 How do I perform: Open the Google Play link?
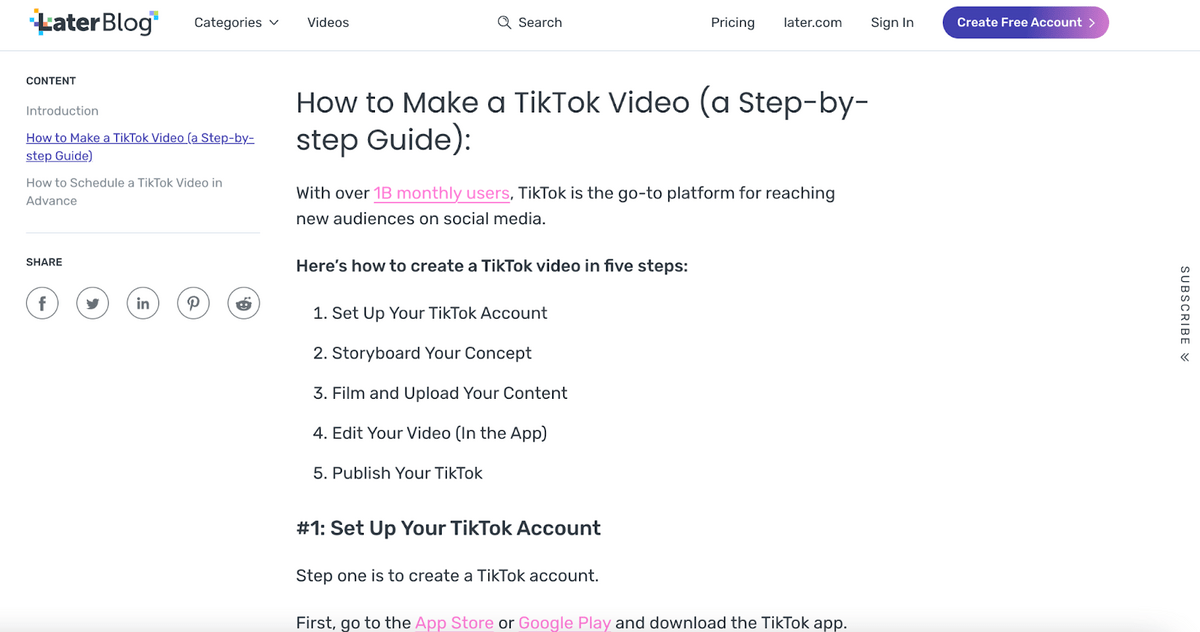tap(565, 622)
